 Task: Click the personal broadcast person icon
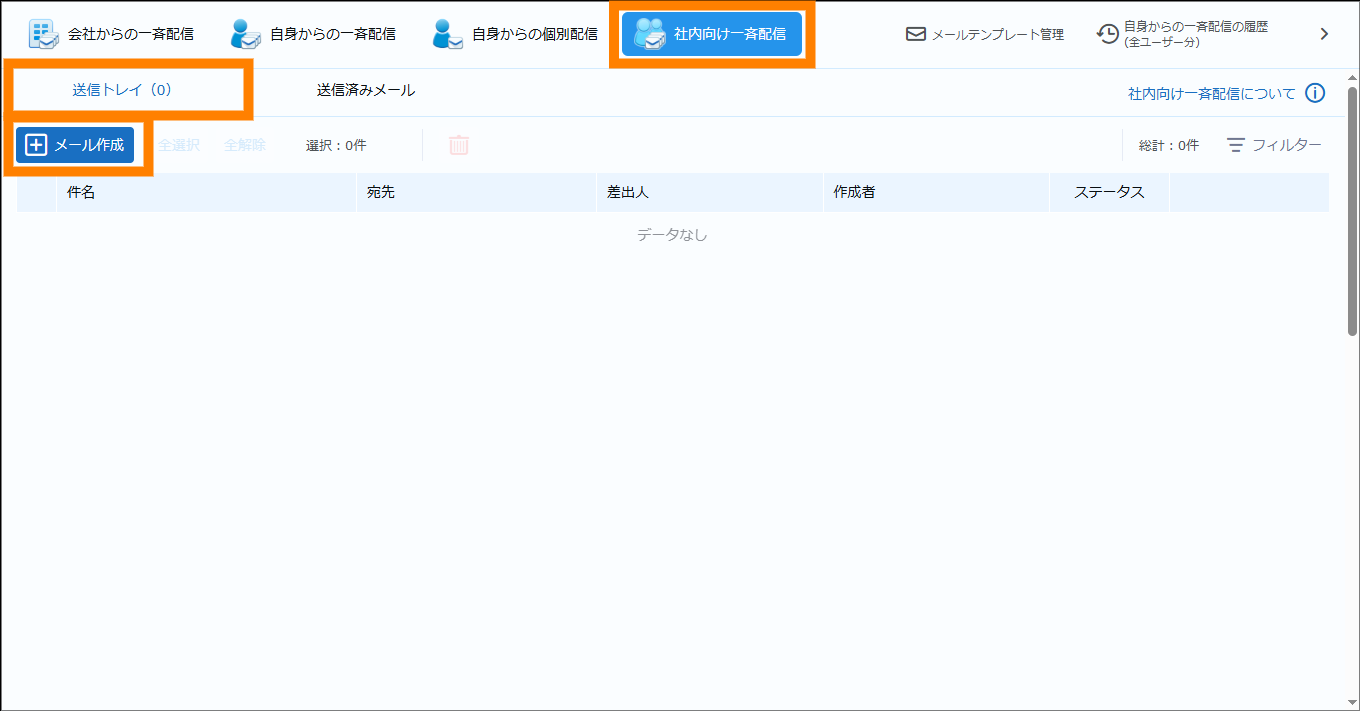point(245,34)
